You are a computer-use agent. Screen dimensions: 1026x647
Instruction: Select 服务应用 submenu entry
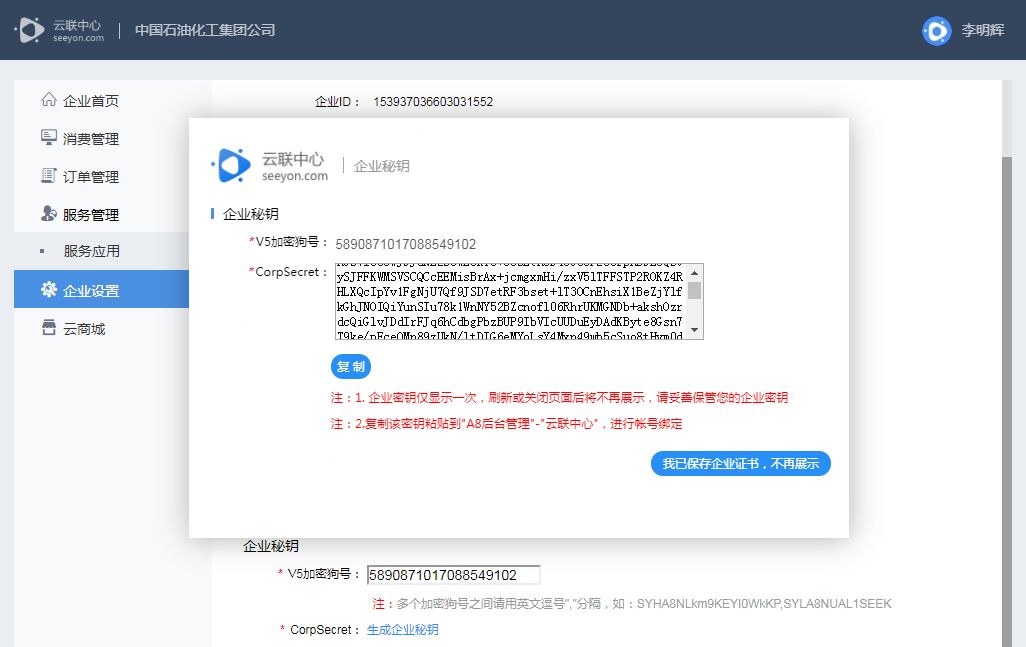tap(92, 251)
